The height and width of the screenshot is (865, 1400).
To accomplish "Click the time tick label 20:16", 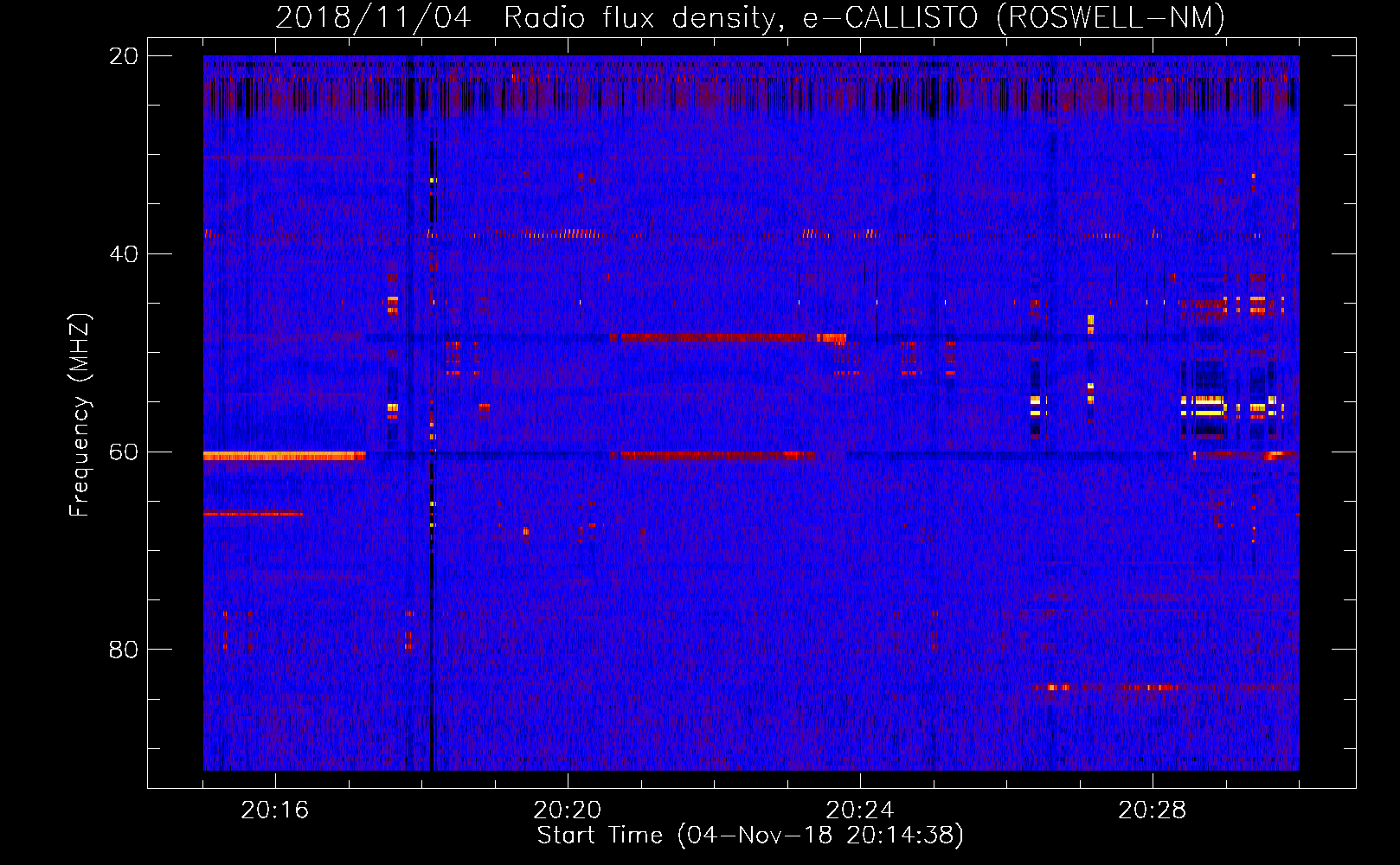I will coord(275,811).
